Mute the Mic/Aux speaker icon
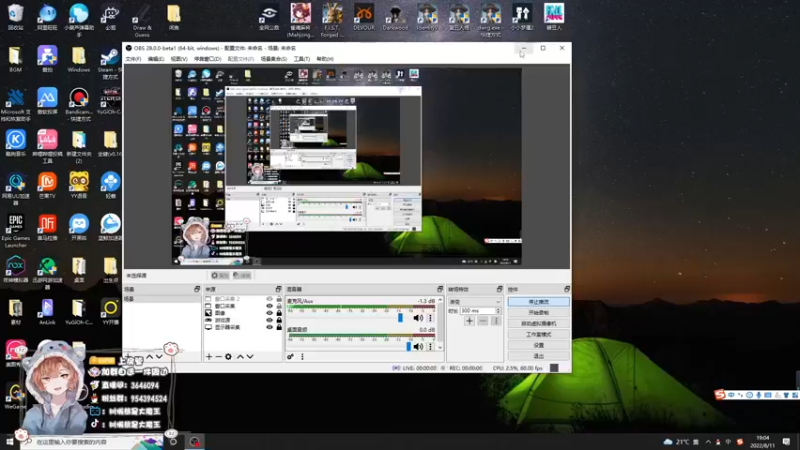Viewport: 800px width, 450px height. pyautogui.click(x=418, y=318)
